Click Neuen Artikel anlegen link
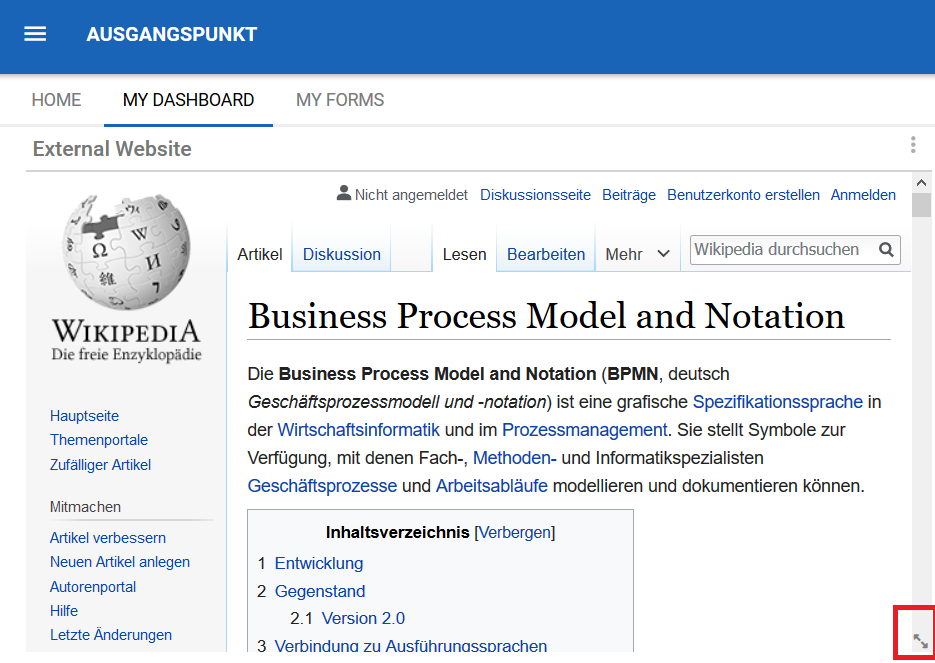 tap(120, 562)
